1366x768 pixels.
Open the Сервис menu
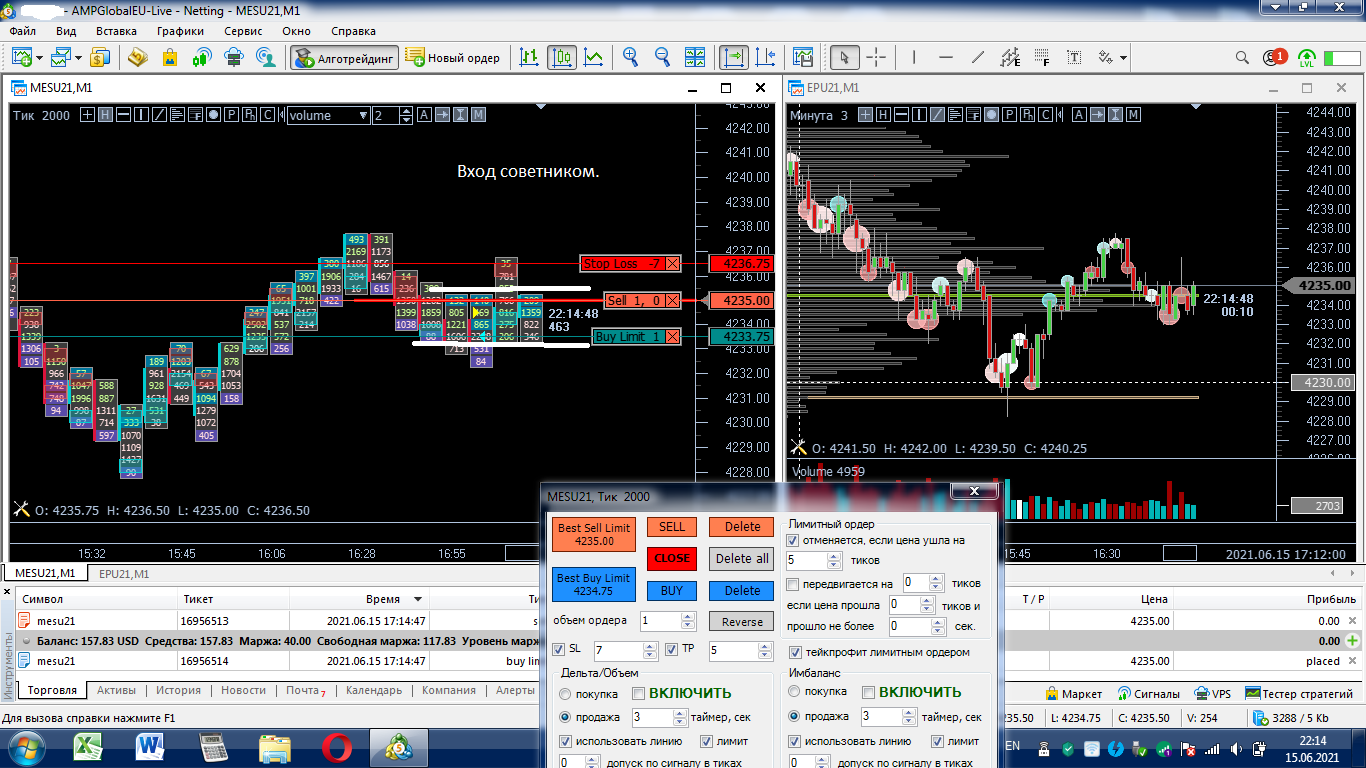244,31
